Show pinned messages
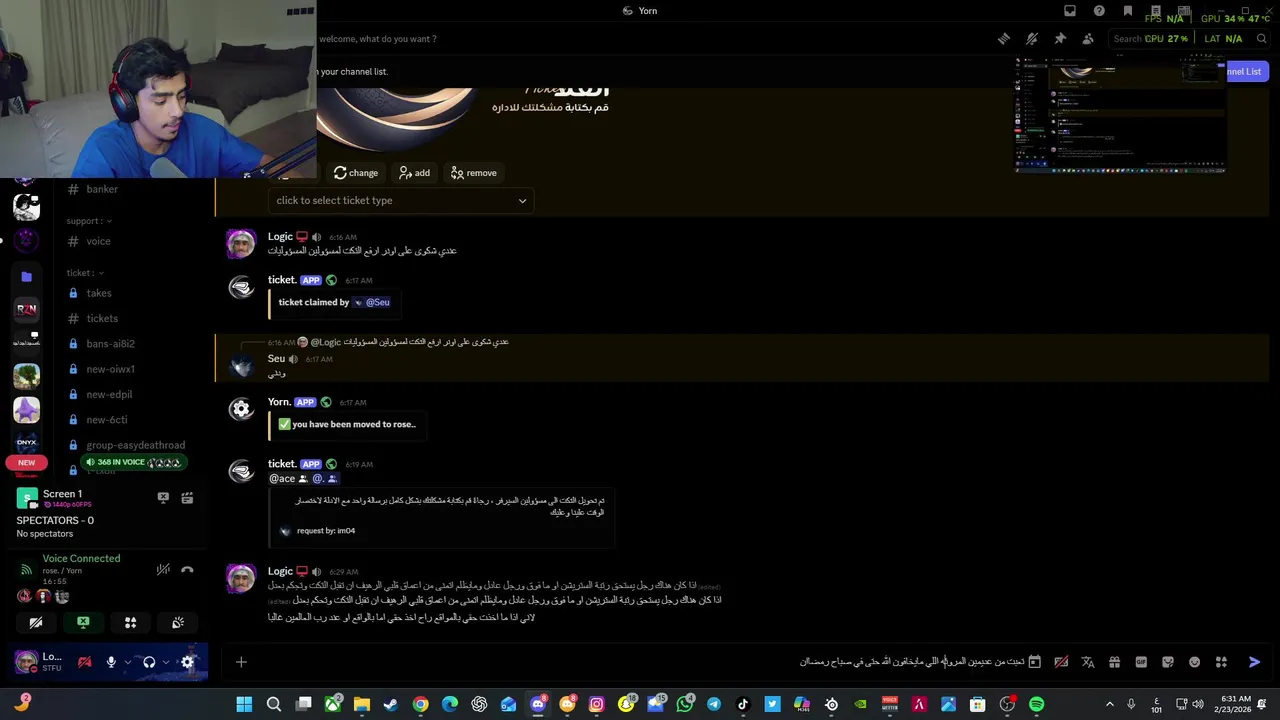Viewport: 1280px width, 720px height. point(1060,39)
